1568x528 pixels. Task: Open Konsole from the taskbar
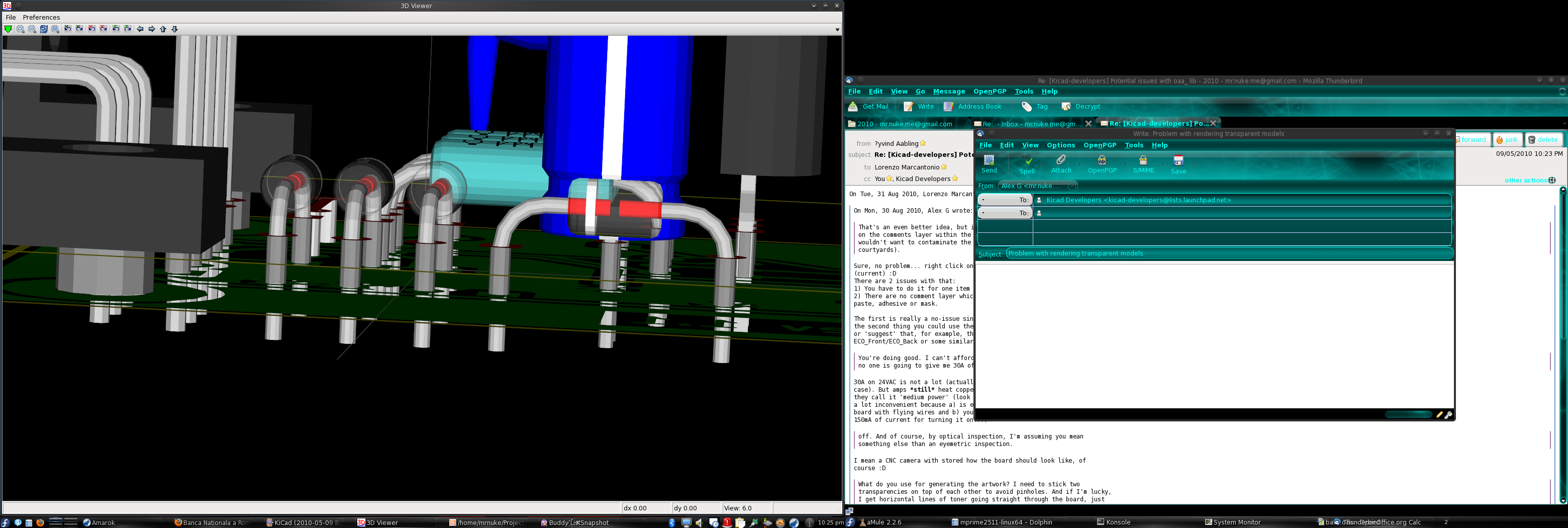[x=1118, y=522]
